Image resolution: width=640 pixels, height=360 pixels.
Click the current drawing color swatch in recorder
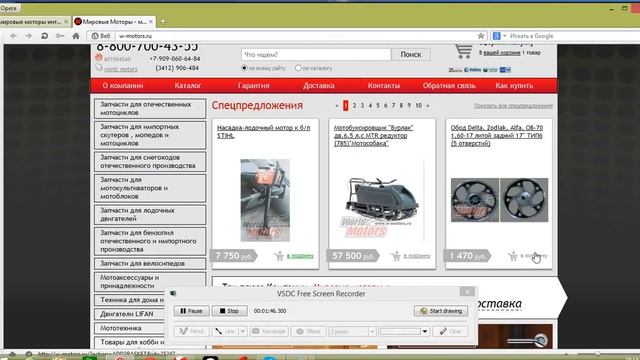(x=400, y=331)
